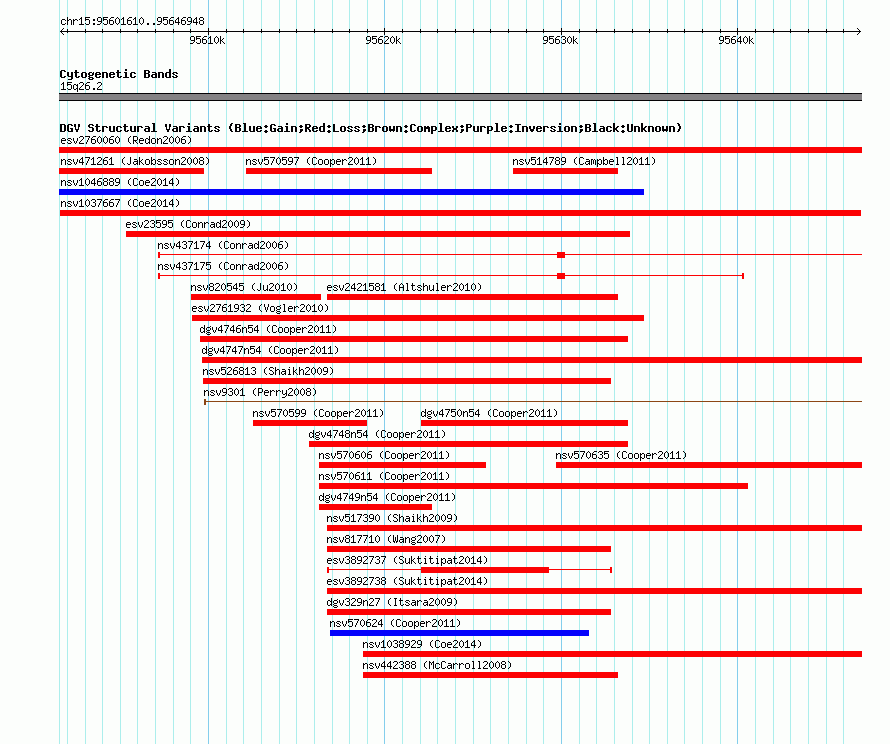
Task: Click the 95640k ruler label
Action: click(x=736, y=40)
